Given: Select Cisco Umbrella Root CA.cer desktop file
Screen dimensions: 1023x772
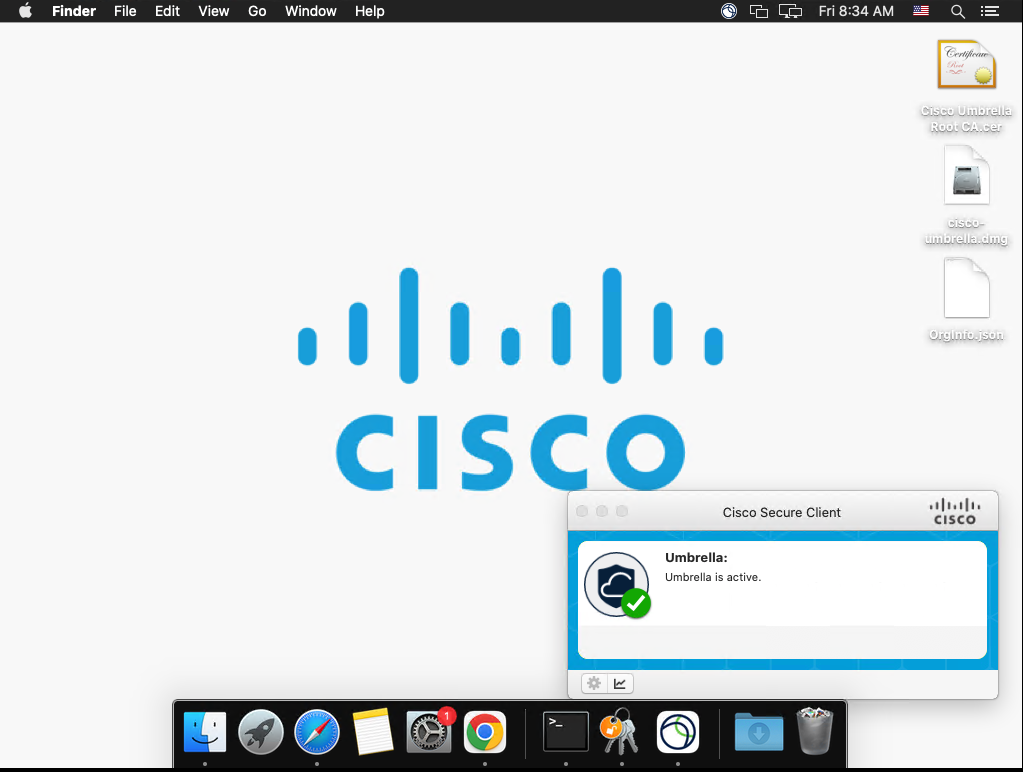Looking at the screenshot, I should [x=966, y=86].
